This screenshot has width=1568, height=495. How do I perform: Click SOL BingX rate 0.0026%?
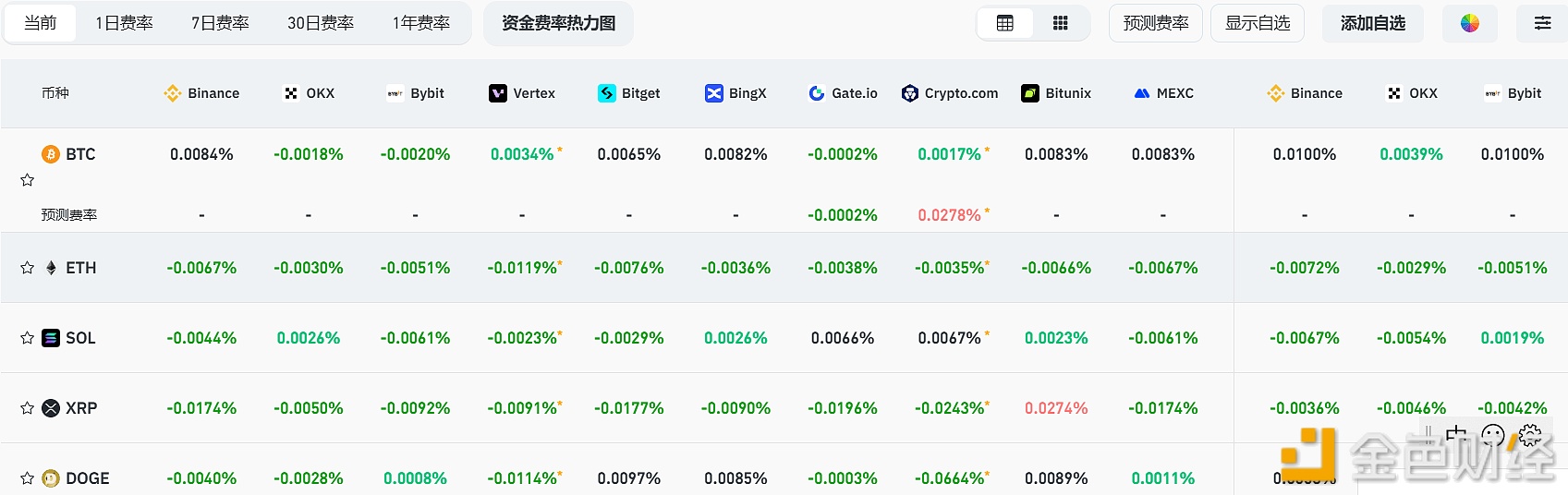pos(735,338)
